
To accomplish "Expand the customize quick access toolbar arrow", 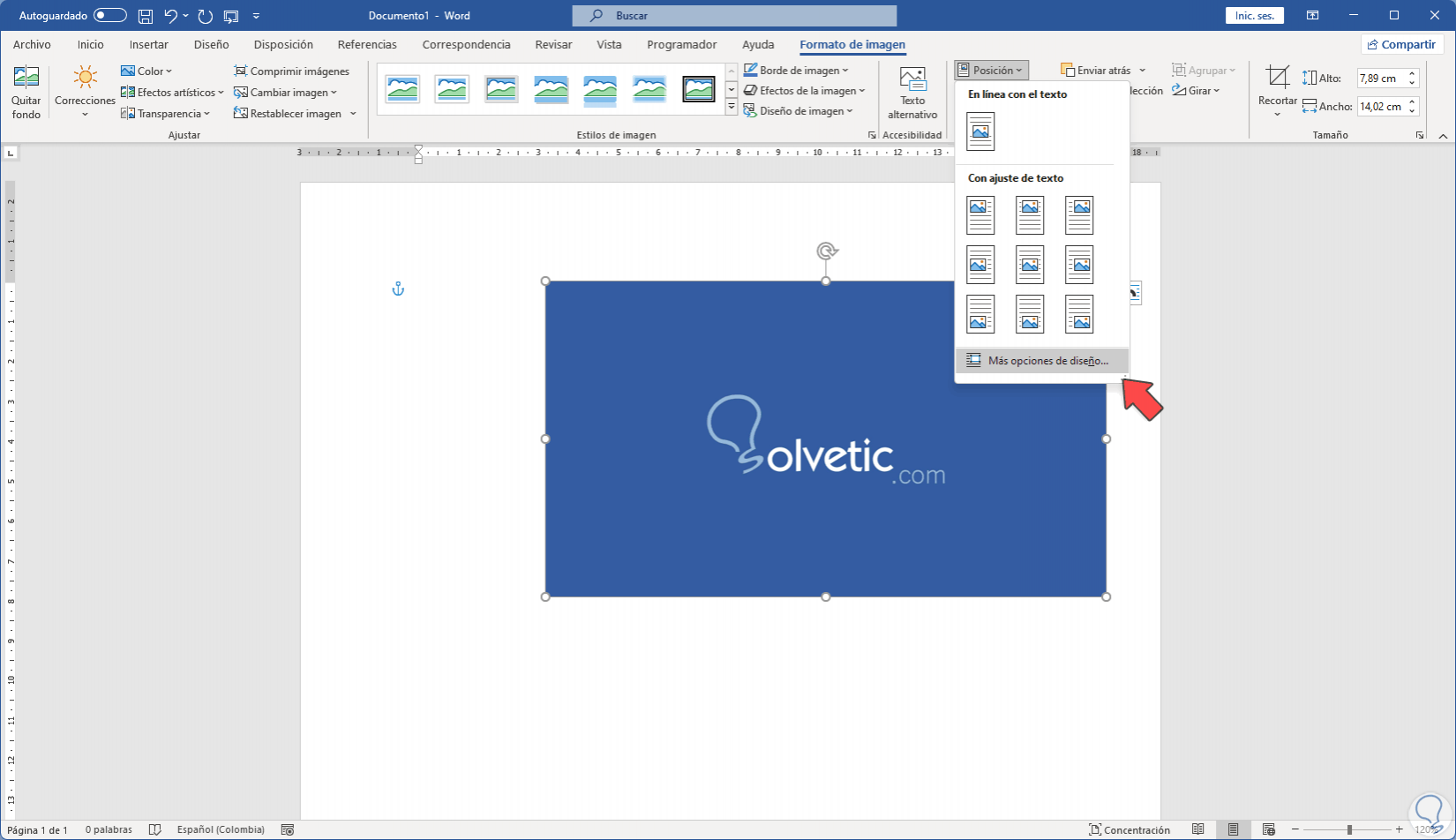I will (x=256, y=16).
